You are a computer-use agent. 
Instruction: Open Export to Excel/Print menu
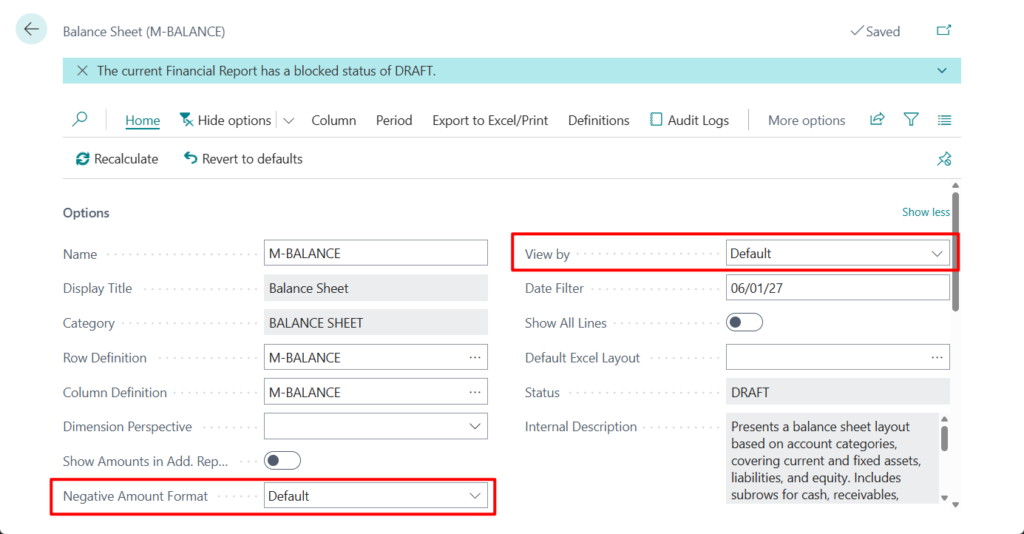(x=490, y=120)
